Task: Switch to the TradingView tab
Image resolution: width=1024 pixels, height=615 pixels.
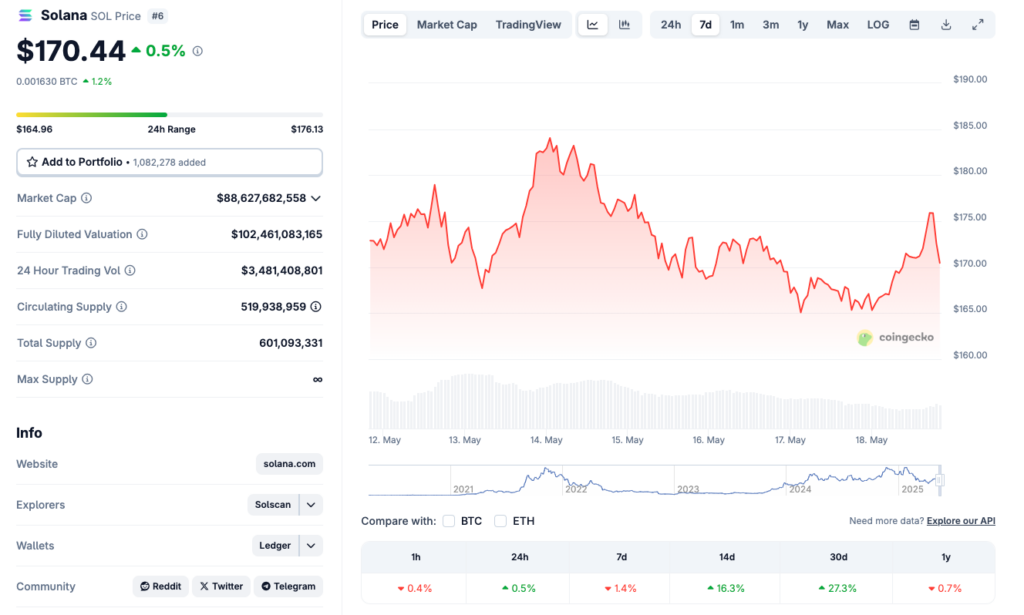Action: [x=528, y=25]
